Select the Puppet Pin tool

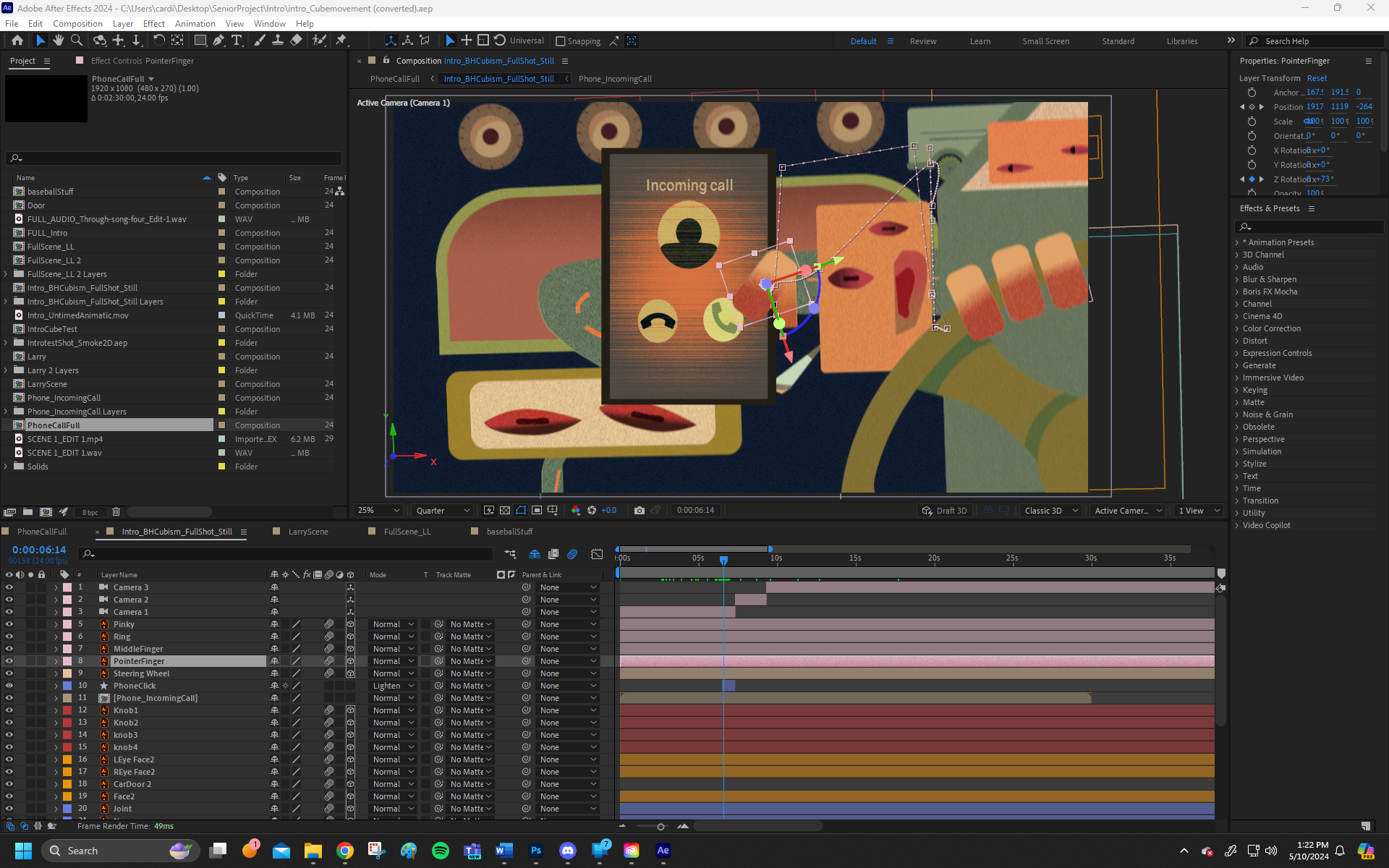[341, 41]
